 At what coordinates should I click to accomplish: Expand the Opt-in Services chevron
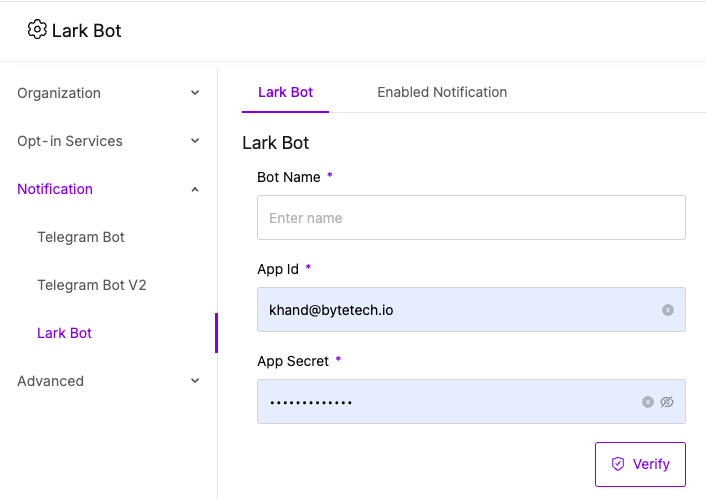coord(195,141)
